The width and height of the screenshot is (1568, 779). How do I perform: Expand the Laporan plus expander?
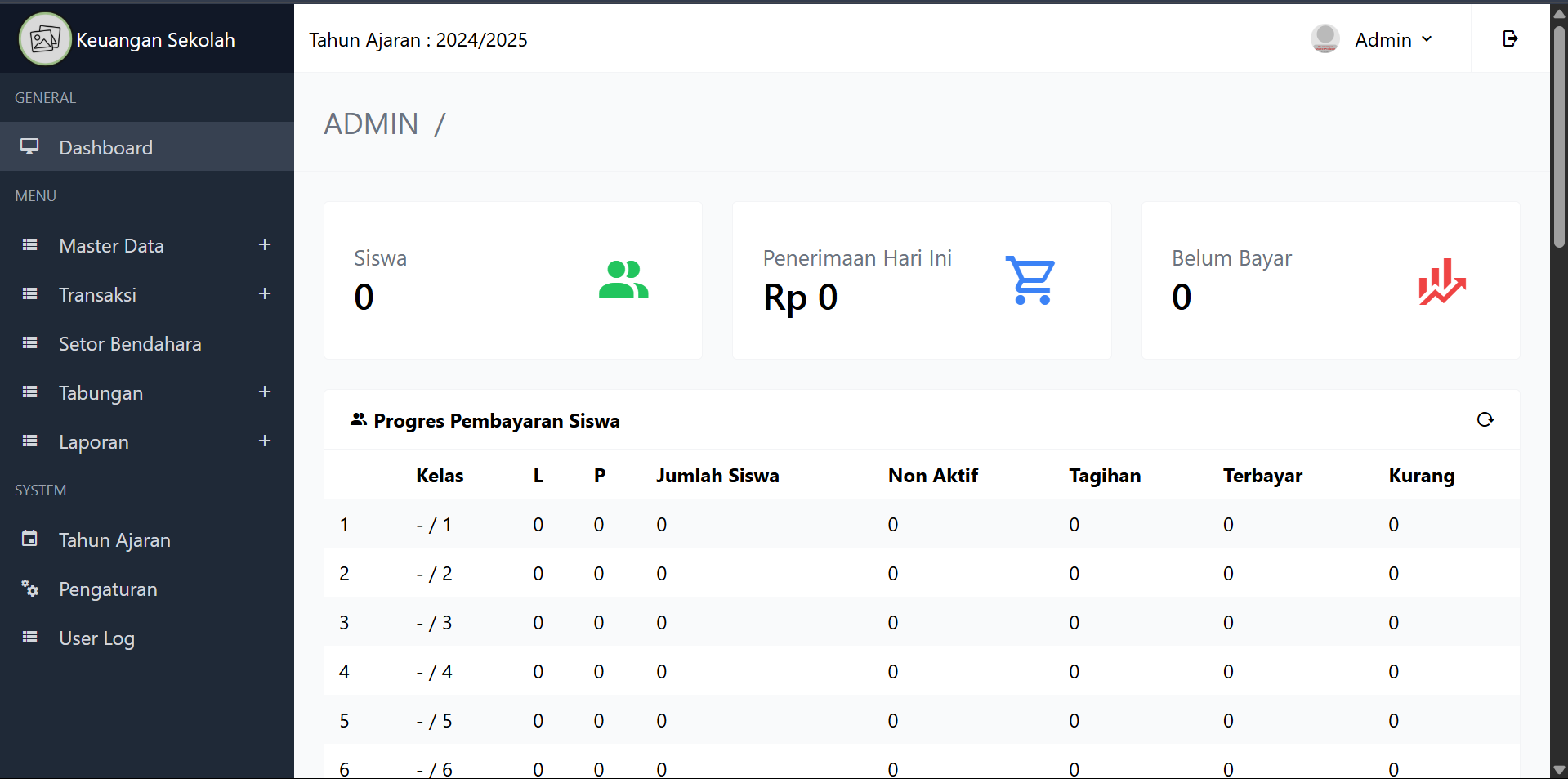pyautogui.click(x=264, y=441)
